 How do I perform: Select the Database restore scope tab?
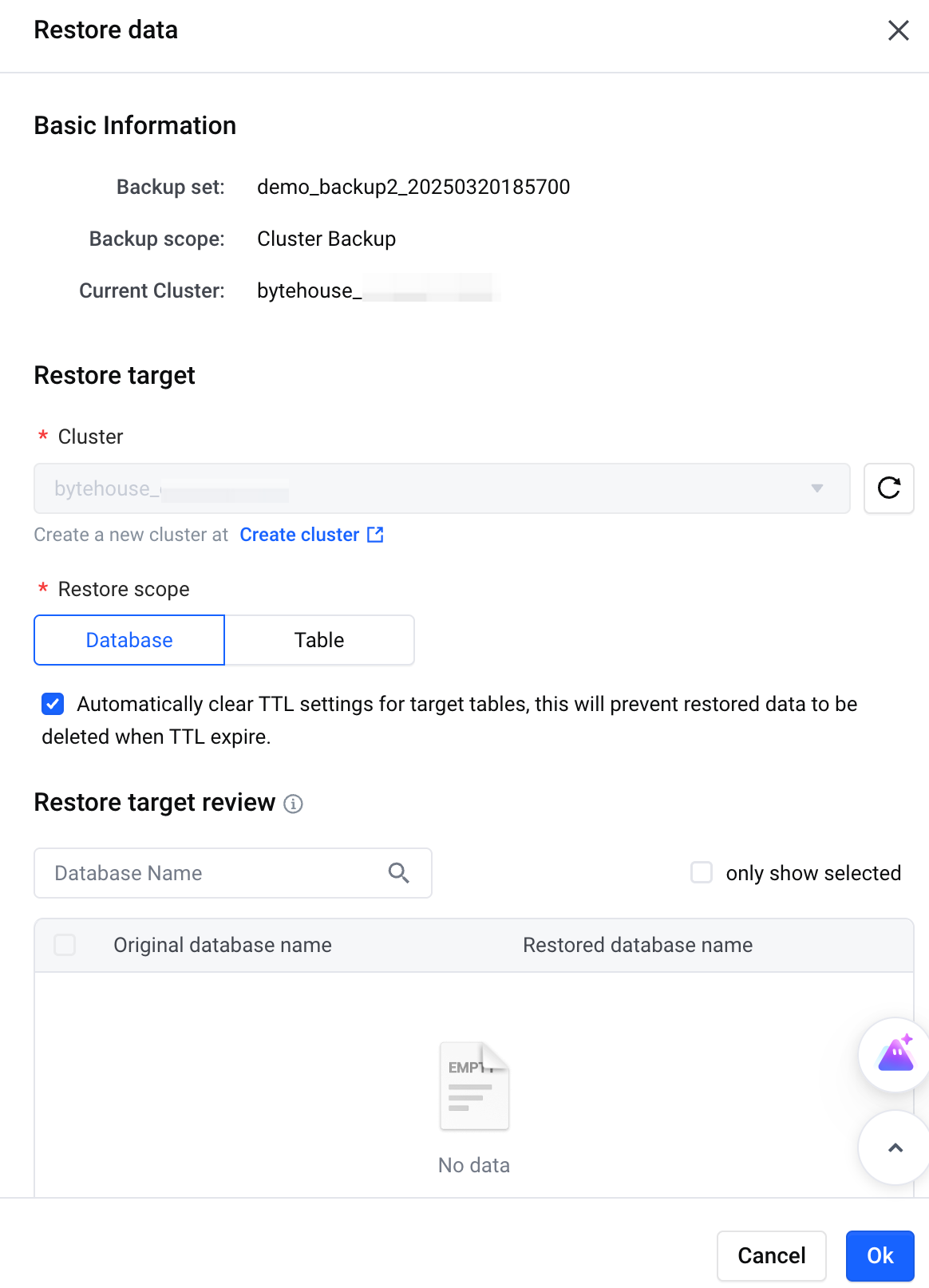point(129,640)
